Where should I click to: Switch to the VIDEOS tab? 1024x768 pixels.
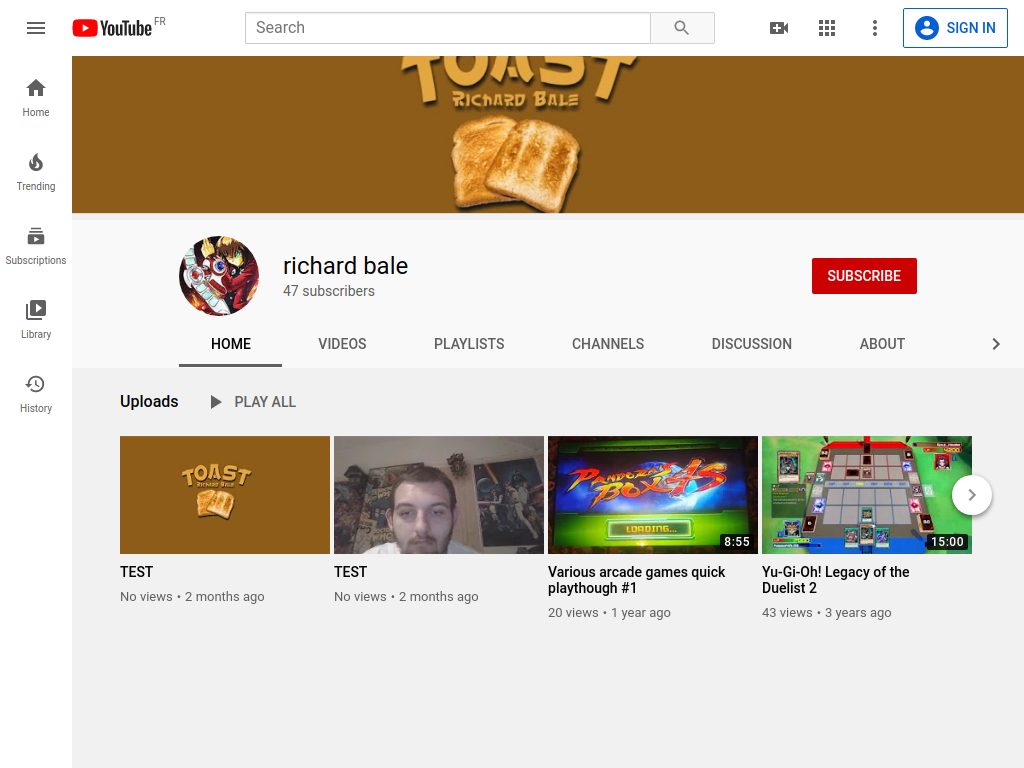point(342,344)
